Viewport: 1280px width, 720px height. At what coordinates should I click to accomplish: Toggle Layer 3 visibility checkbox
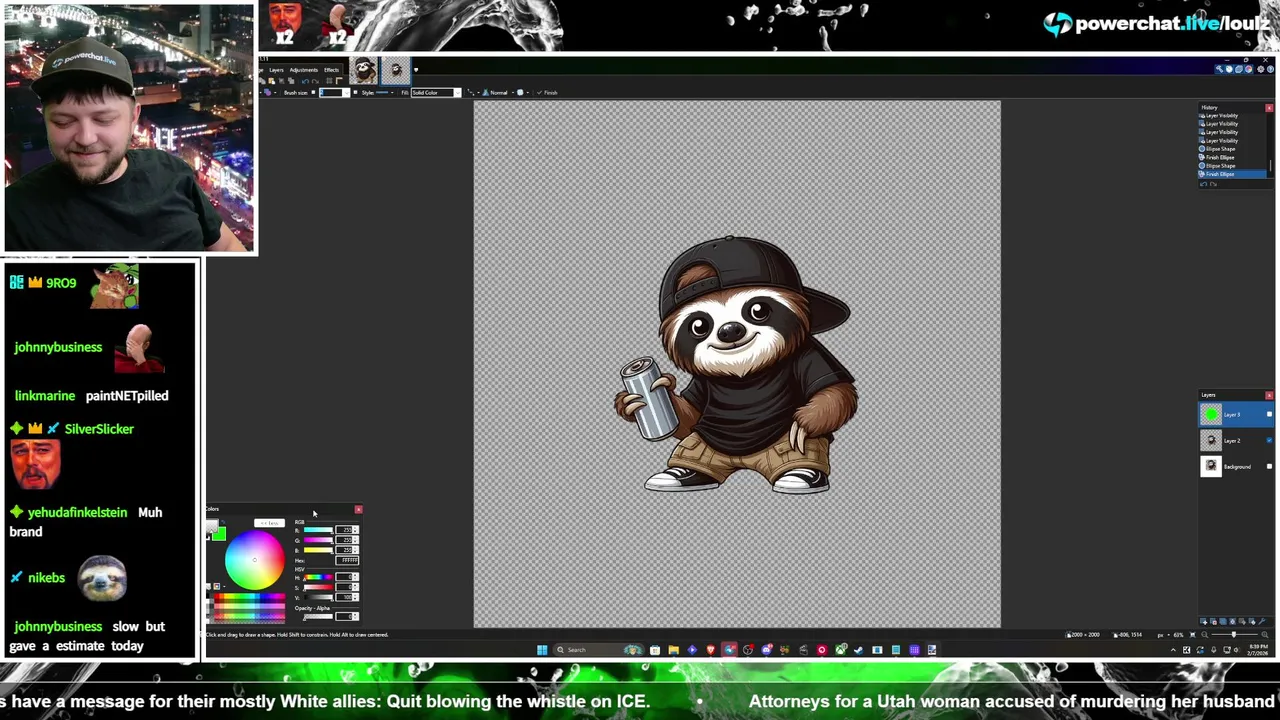tap(1269, 414)
